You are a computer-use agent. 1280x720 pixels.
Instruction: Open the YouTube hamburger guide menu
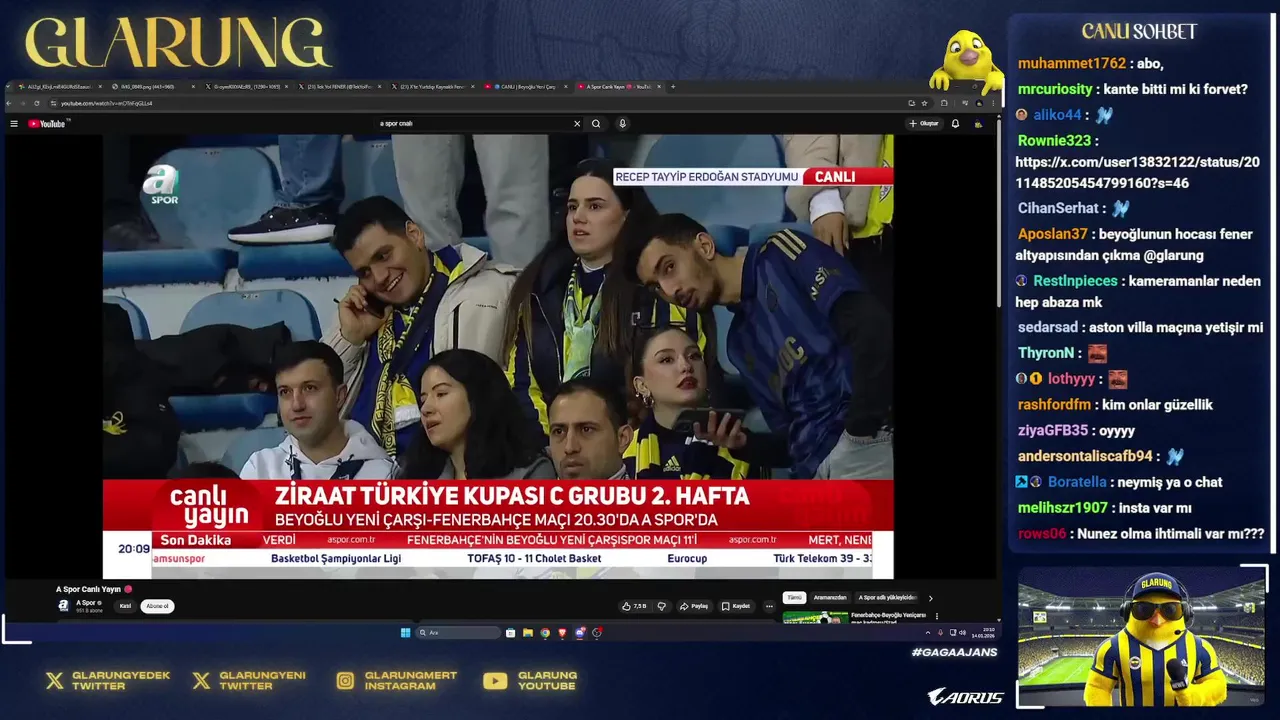(14, 124)
